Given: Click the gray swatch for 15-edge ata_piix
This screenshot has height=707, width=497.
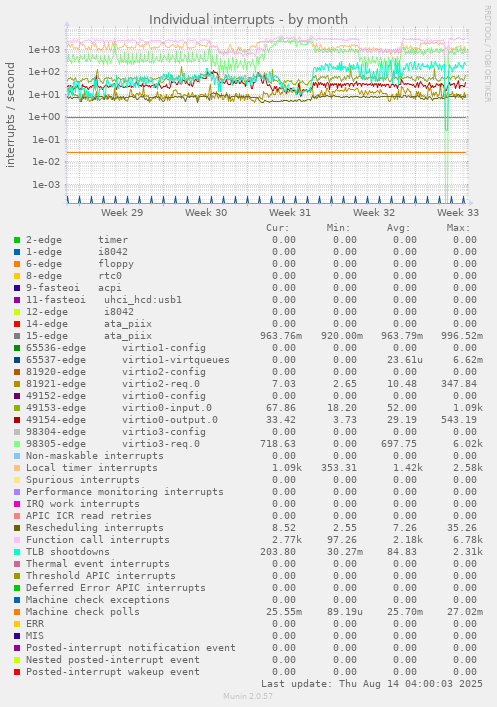Looking at the screenshot, I should (17, 336).
